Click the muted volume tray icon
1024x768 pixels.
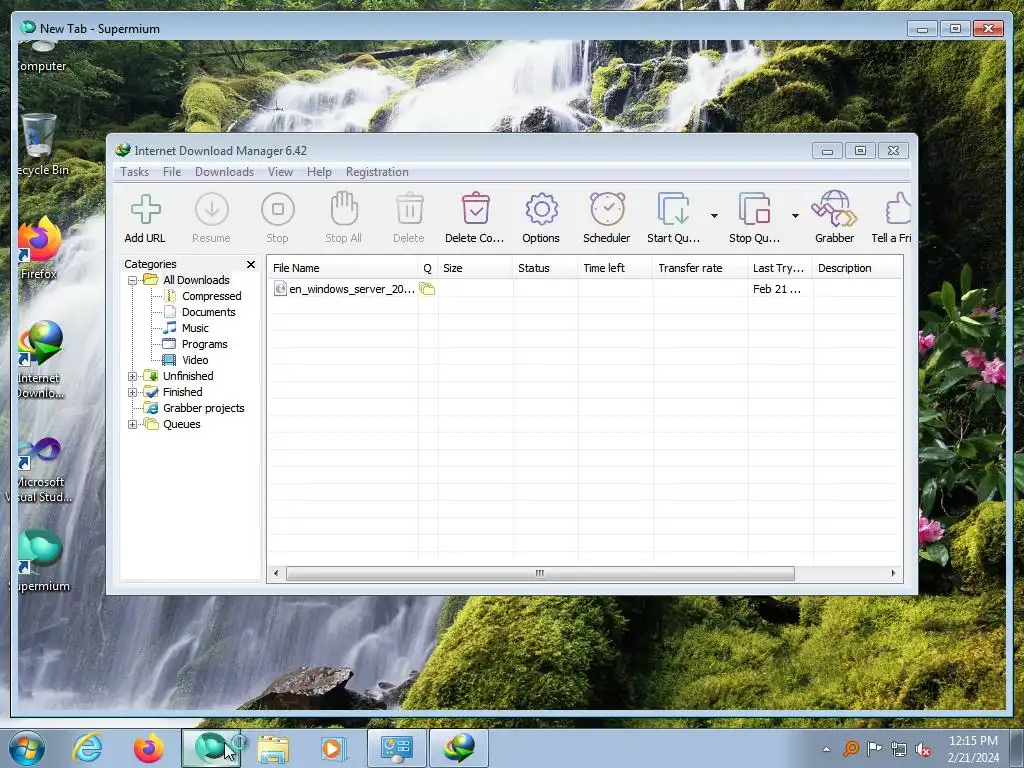[x=923, y=750]
